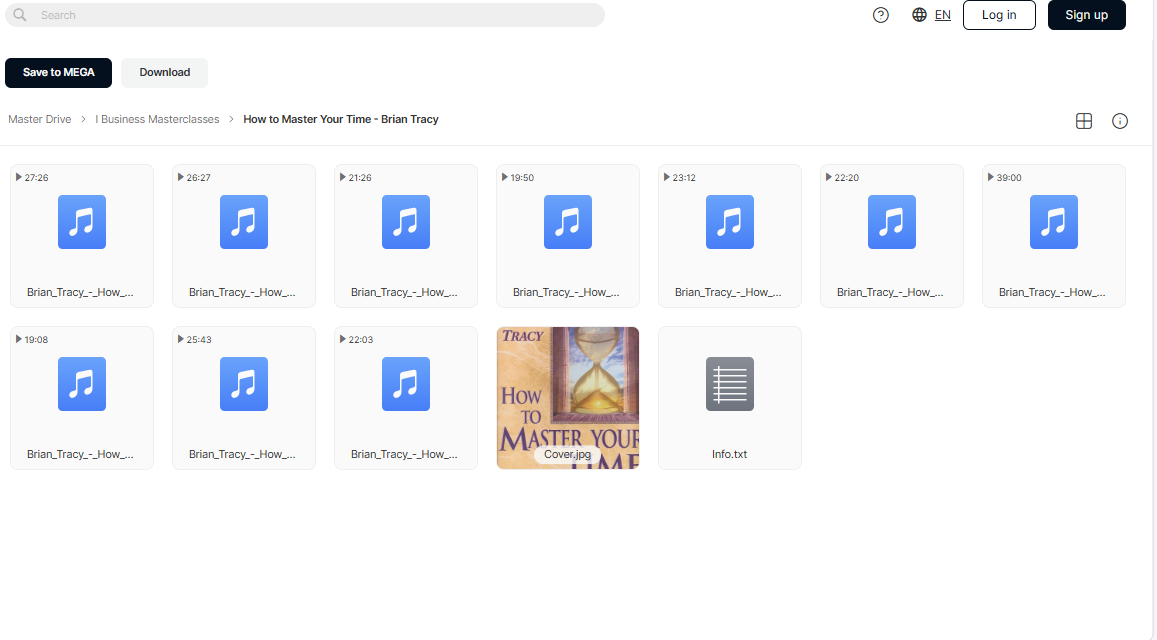Click the Cover.jpg file name label
The width and height of the screenshot is (1157, 640).
point(567,454)
